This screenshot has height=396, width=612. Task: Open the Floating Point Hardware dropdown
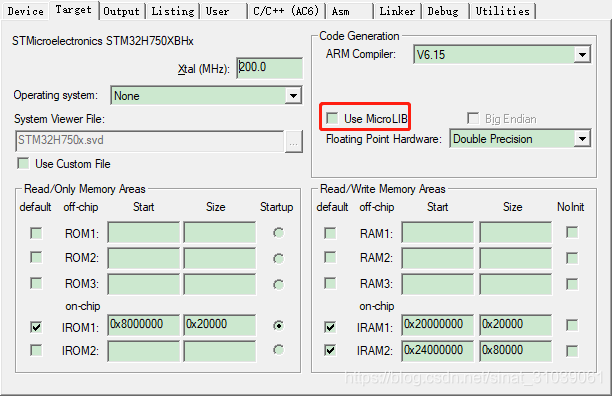click(520, 139)
